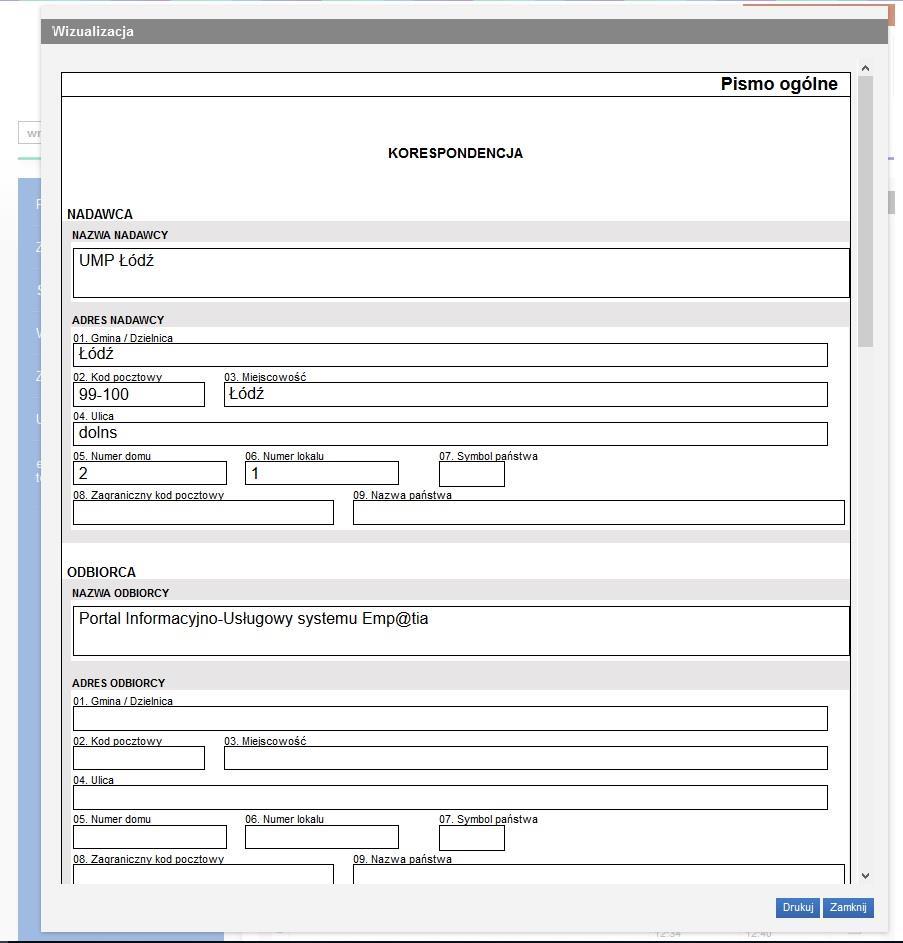903x943 pixels.
Task: Click the 'ADRES NADAWCY' label
Action: click(118, 320)
